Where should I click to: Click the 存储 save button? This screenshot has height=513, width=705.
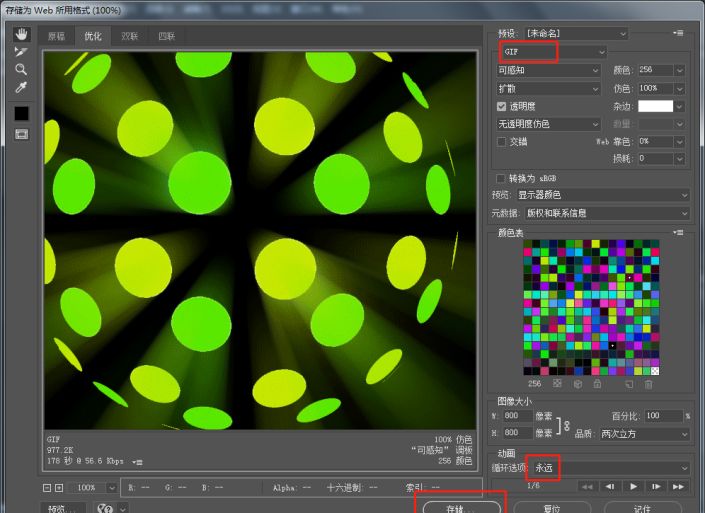(461, 507)
